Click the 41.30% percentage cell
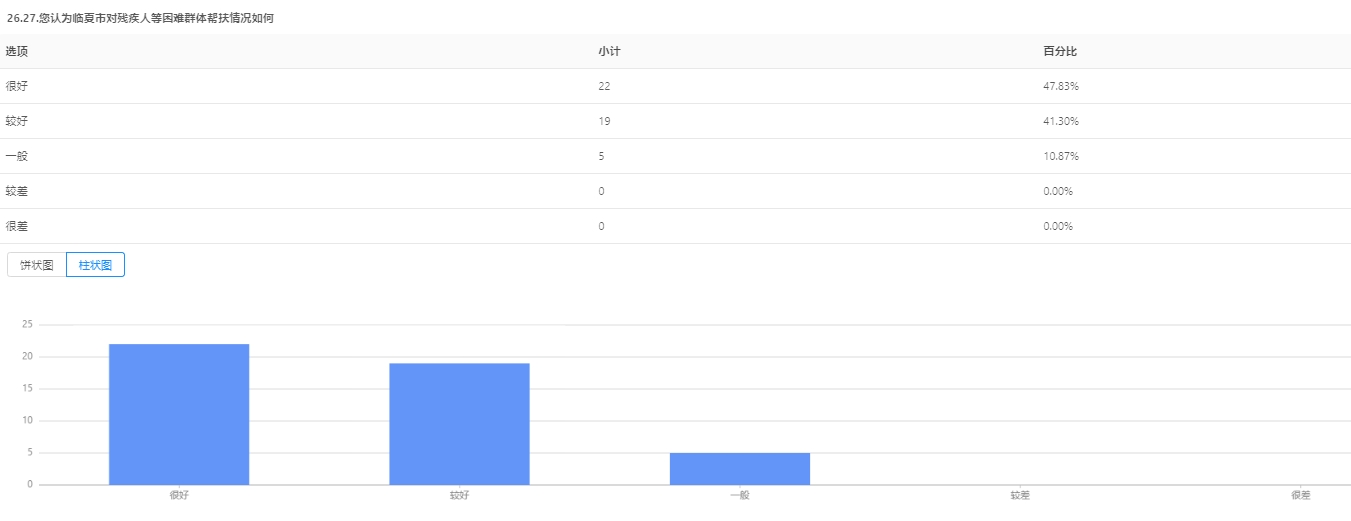Image resolution: width=1351 pixels, height=521 pixels. click(1060, 121)
